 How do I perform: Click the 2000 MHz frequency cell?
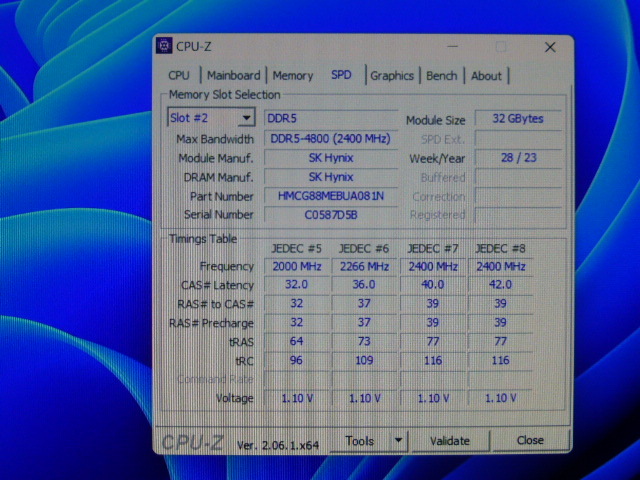(297, 267)
